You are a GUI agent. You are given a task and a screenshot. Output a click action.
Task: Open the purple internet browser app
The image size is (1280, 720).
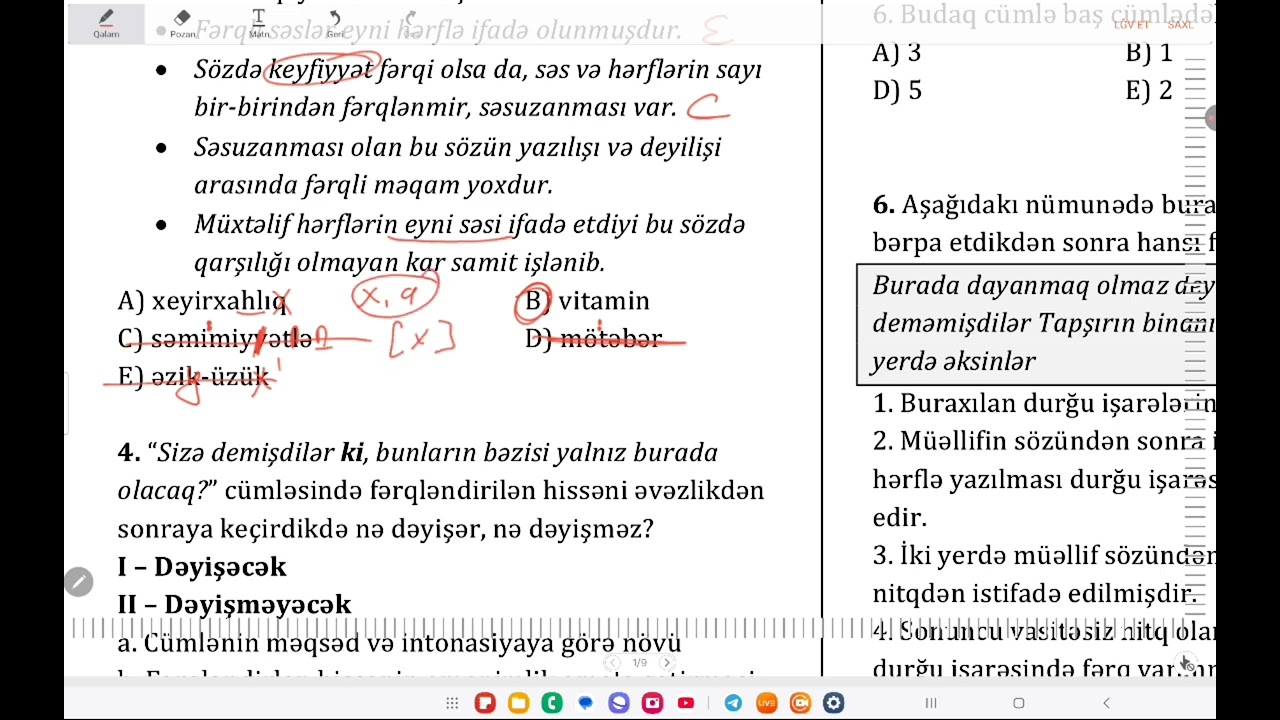click(619, 703)
